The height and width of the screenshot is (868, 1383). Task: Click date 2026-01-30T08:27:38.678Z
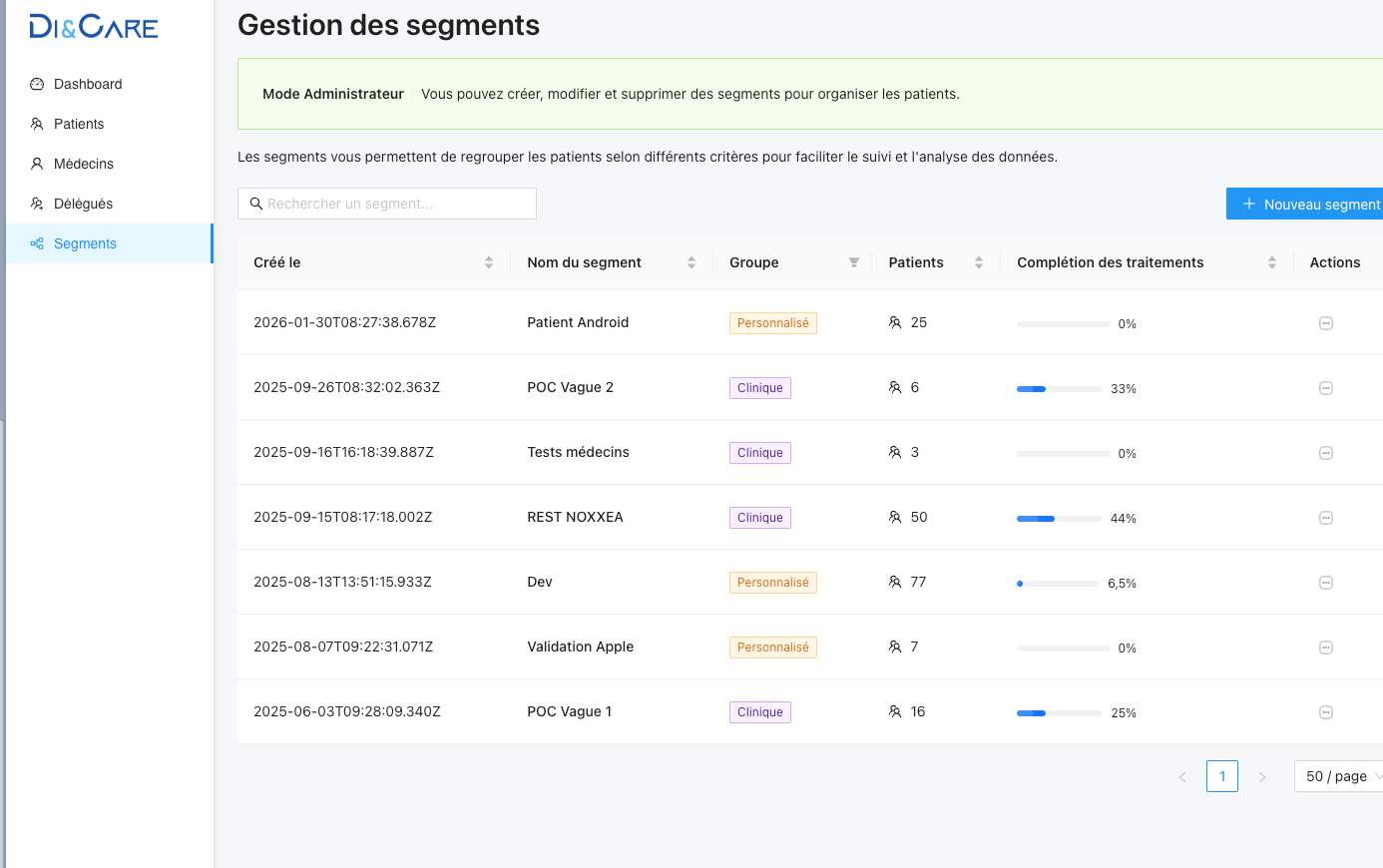tap(344, 322)
